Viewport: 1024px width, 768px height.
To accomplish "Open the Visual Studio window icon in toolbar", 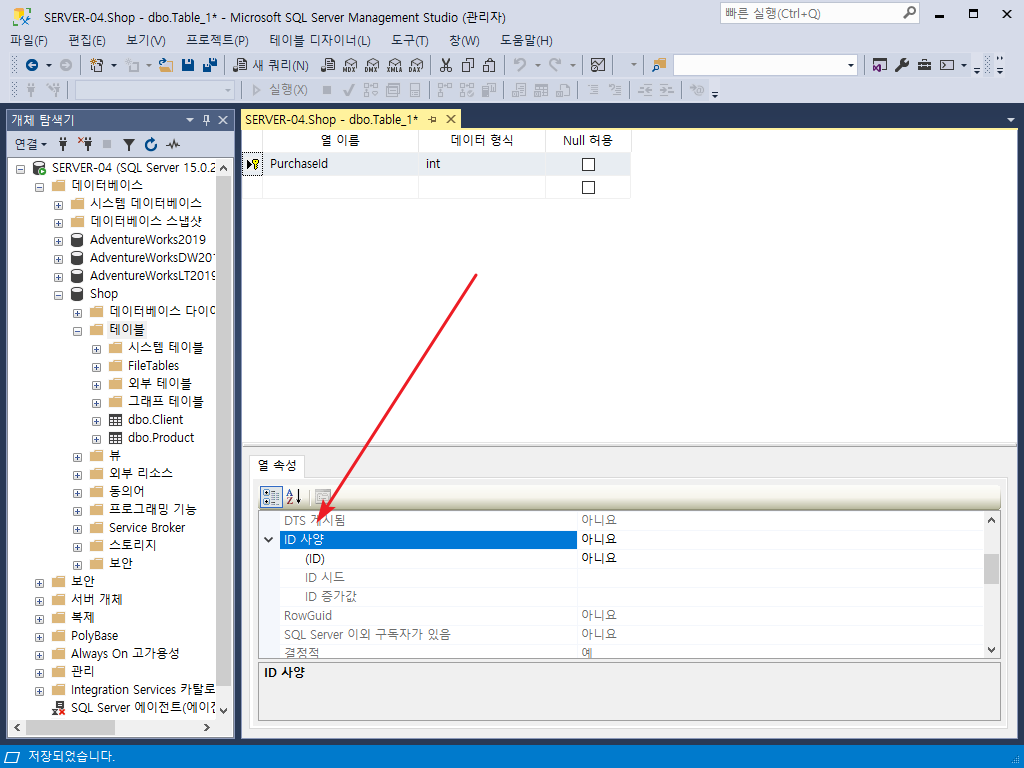I will [x=880, y=65].
